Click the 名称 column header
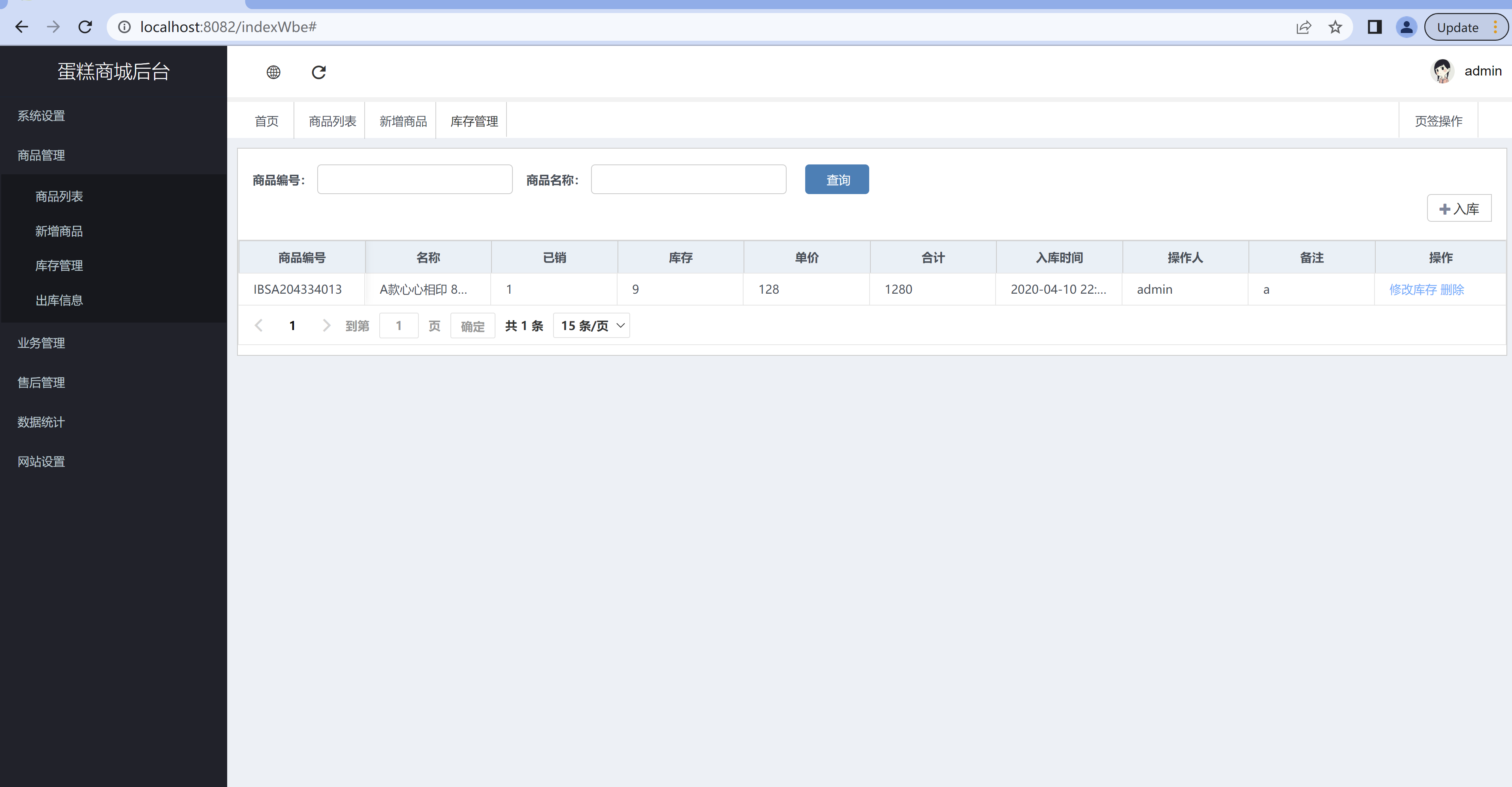The image size is (1512, 787). [428, 257]
